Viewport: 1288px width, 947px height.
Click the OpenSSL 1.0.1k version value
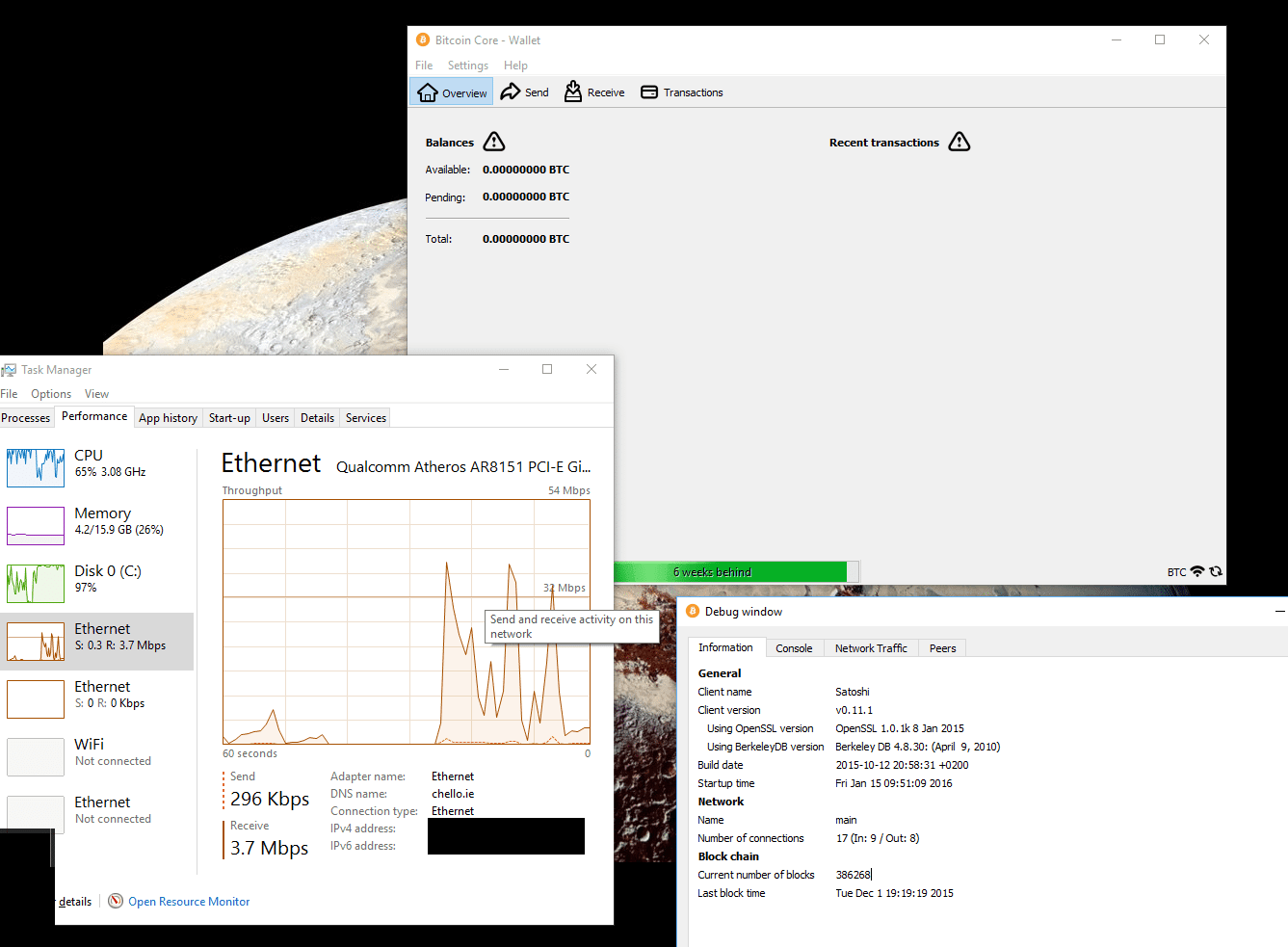[900, 728]
